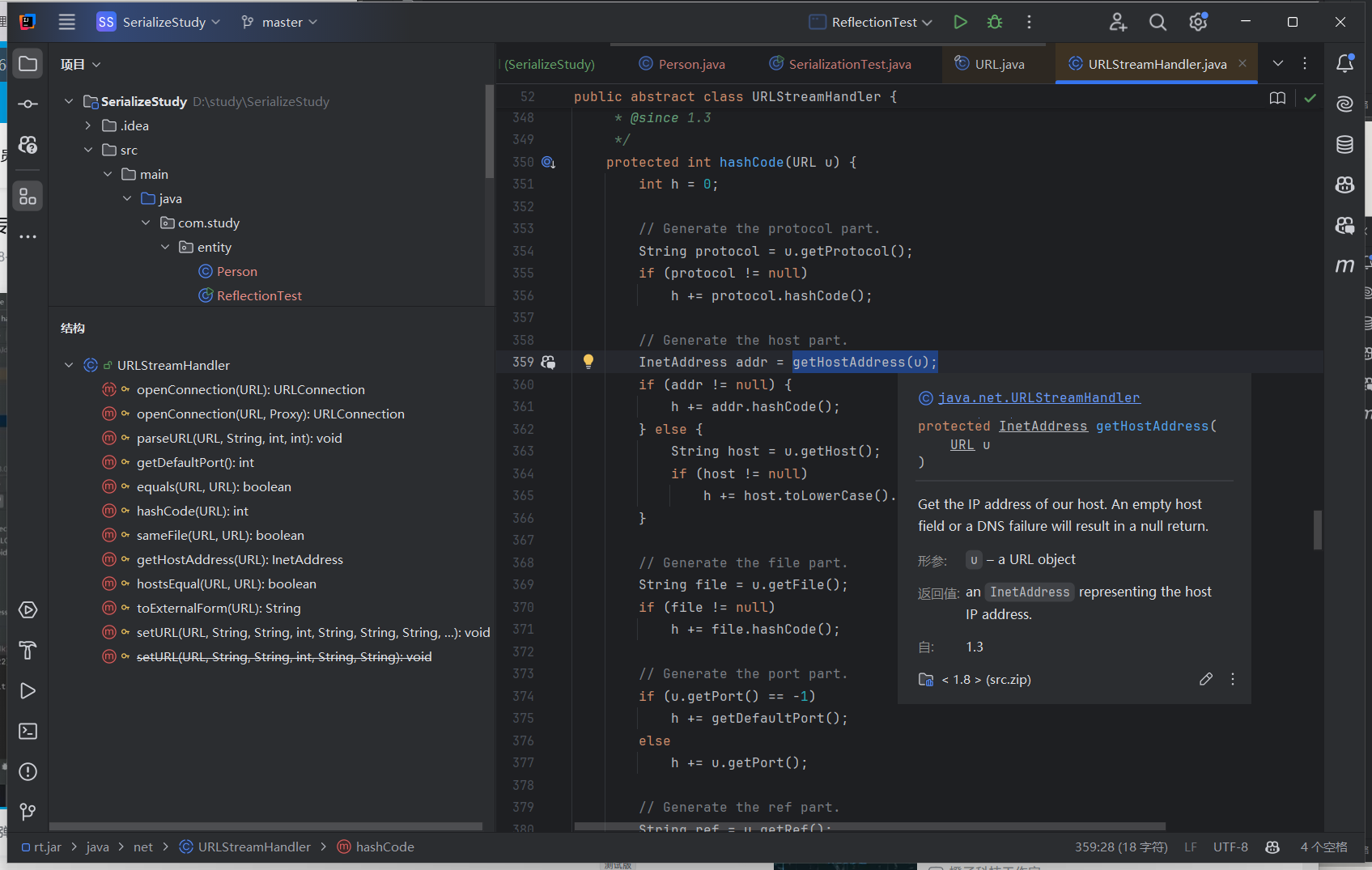Viewport: 1372px width, 870px height.
Task: Click the yellow intention lightbulb
Action: [x=588, y=362]
